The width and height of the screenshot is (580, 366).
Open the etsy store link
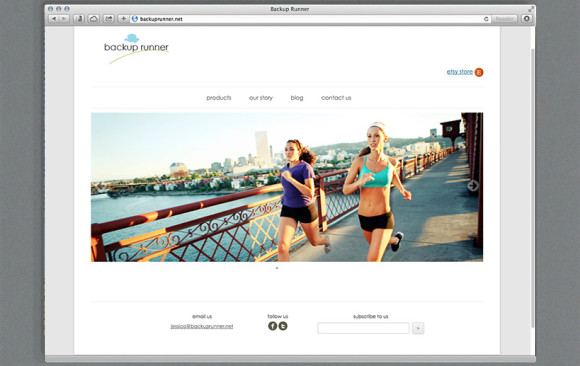[x=459, y=72]
